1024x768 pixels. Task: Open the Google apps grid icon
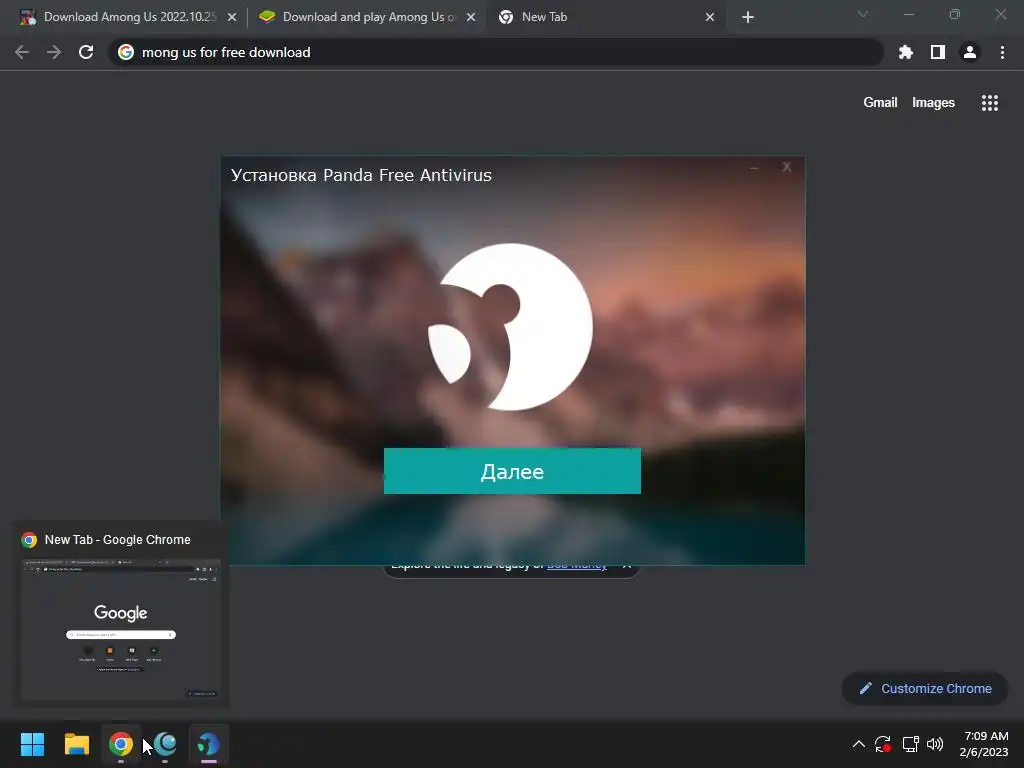click(x=989, y=103)
